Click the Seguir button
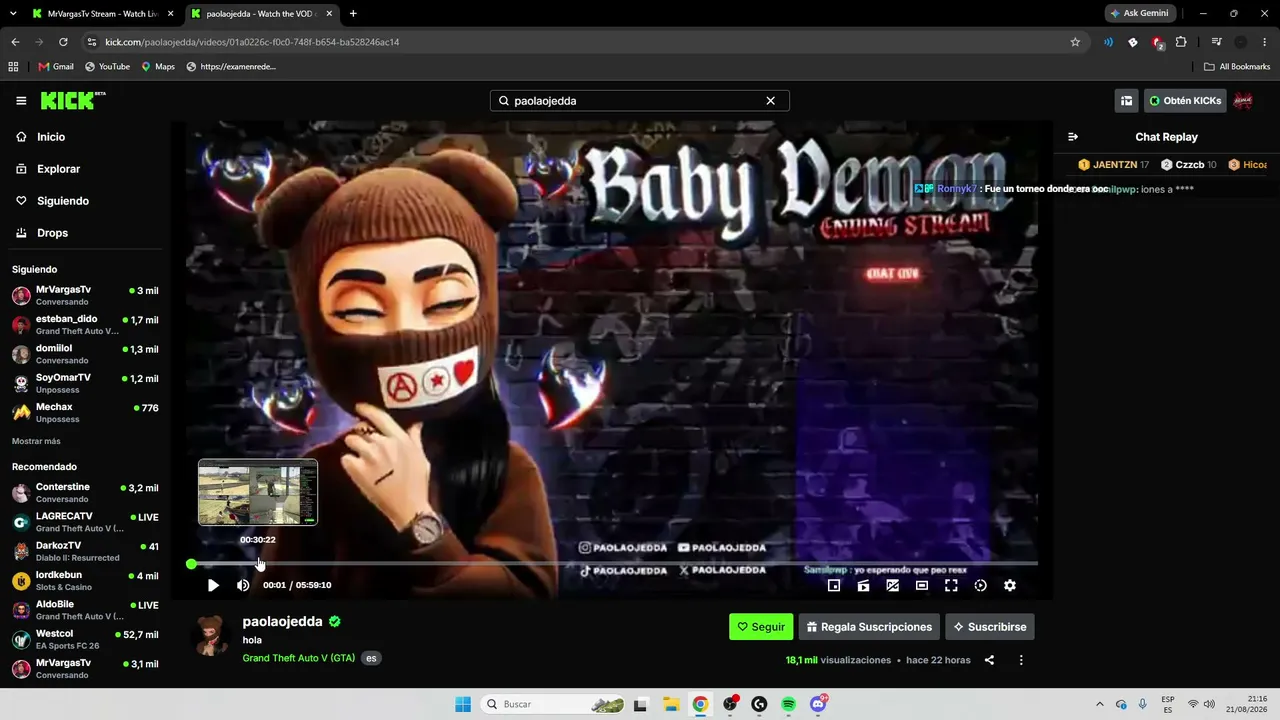The height and width of the screenshot is (720, 1280). 761,627
